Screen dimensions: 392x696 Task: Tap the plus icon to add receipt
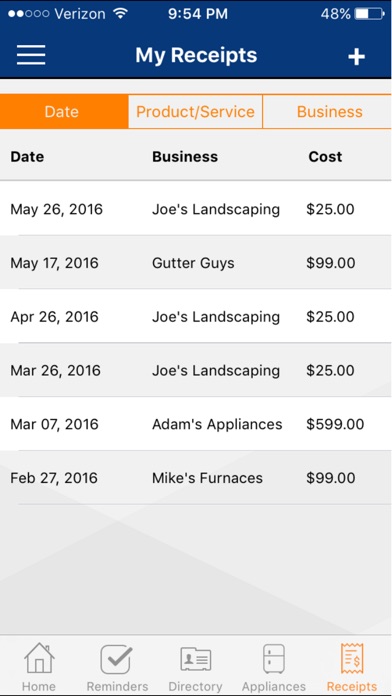[x=356, y=56]
